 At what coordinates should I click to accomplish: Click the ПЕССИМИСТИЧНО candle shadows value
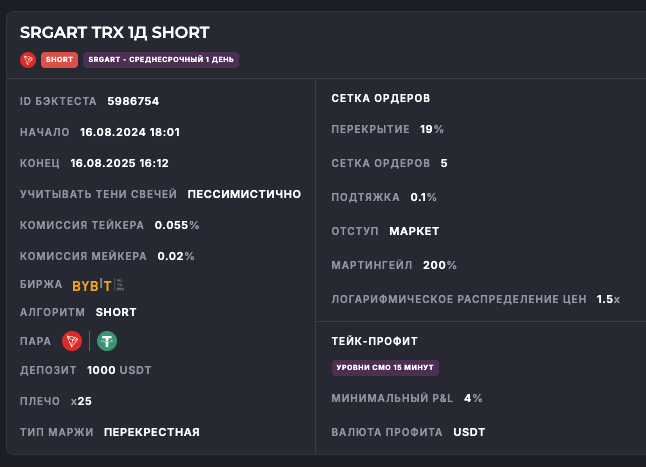point(244,194)
